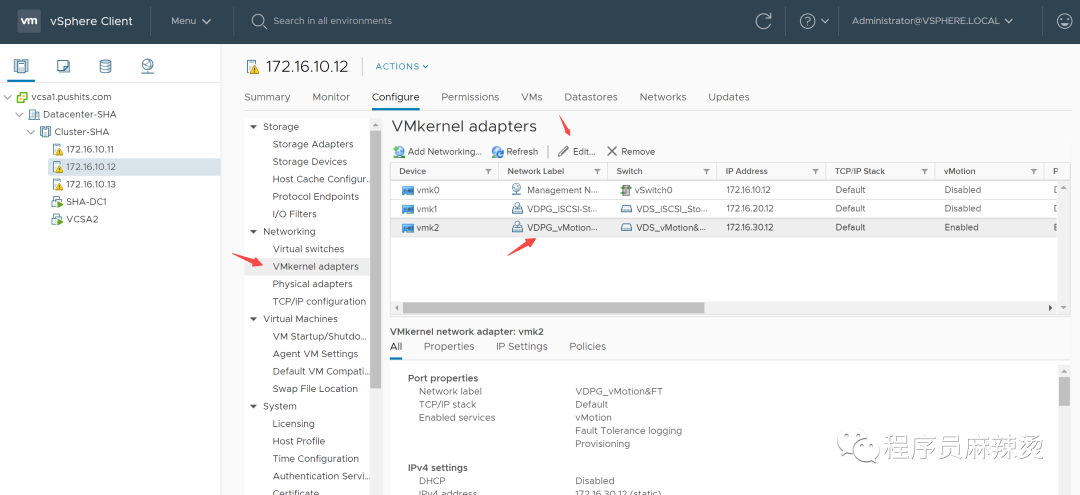Click the vmk0 adapter icon
Viewport: 1080px width, 495px height.
click(x=407, y=190)
